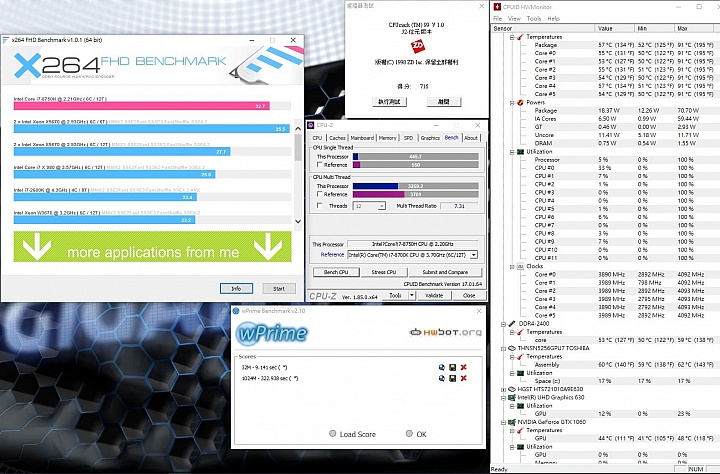Collapse the NVIDIA GeForce GTX 1060 node
This screenshot has width=720, height=474.
click(x=504, y=423)
